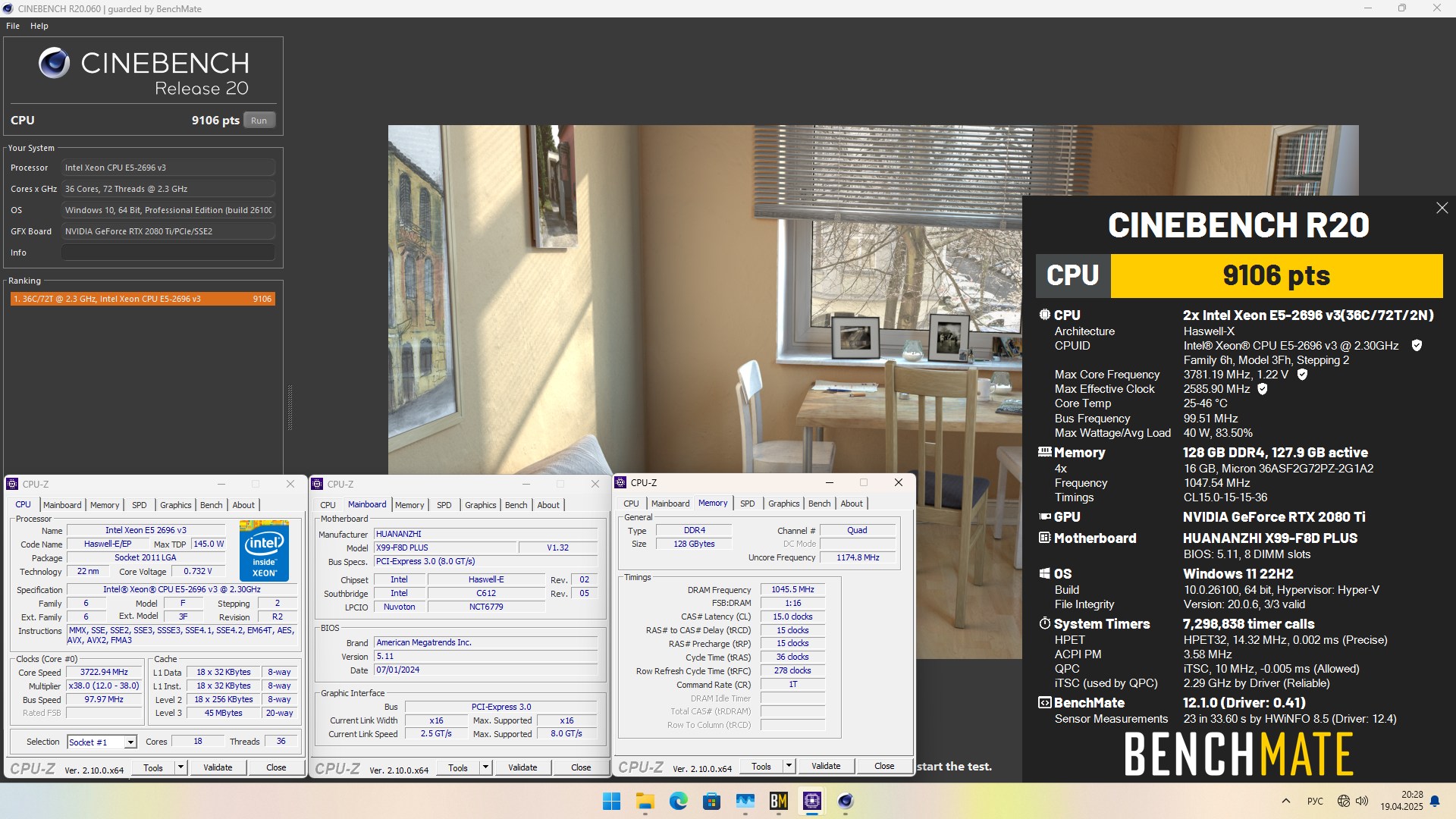This screenshot has height=819, width=1456.
Task: Click Processor field in Cinebench system
Action: point(168,168)
